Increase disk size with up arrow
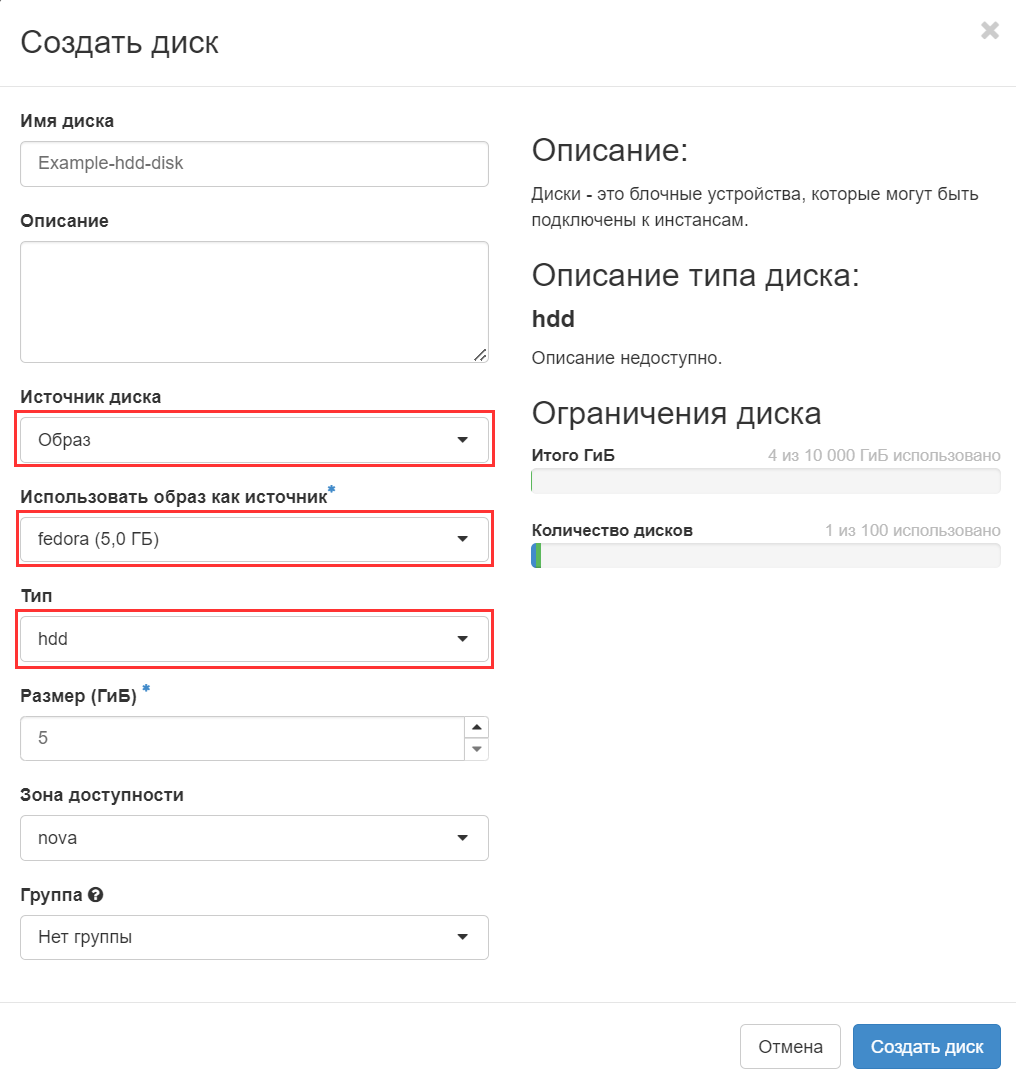This screenshot has width=1016, height=1082. point(477,728)
